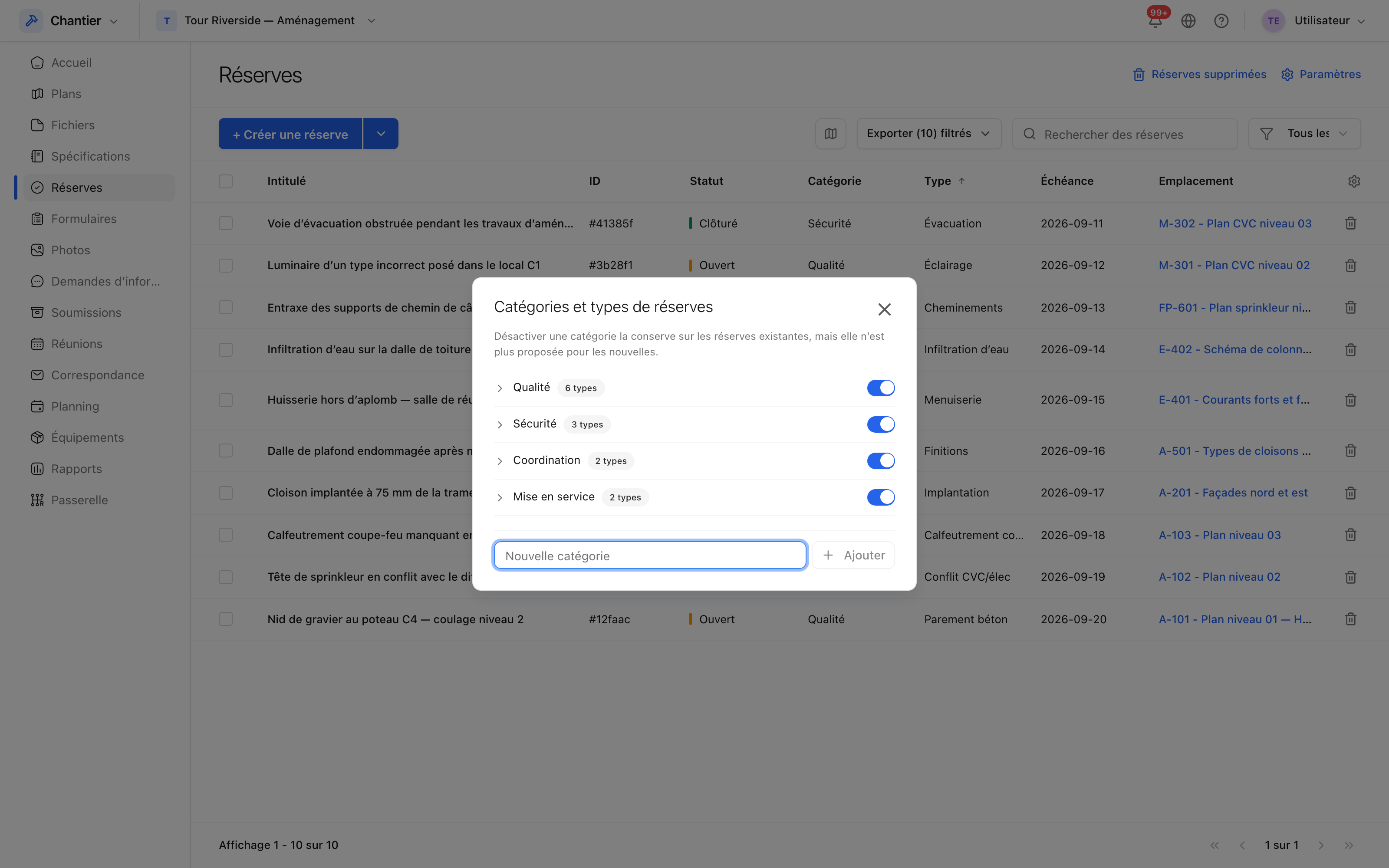Viewport: 1389px width, 868px height.
Task: Click trash icon for Huisserie row
Action: (1350, 400)
